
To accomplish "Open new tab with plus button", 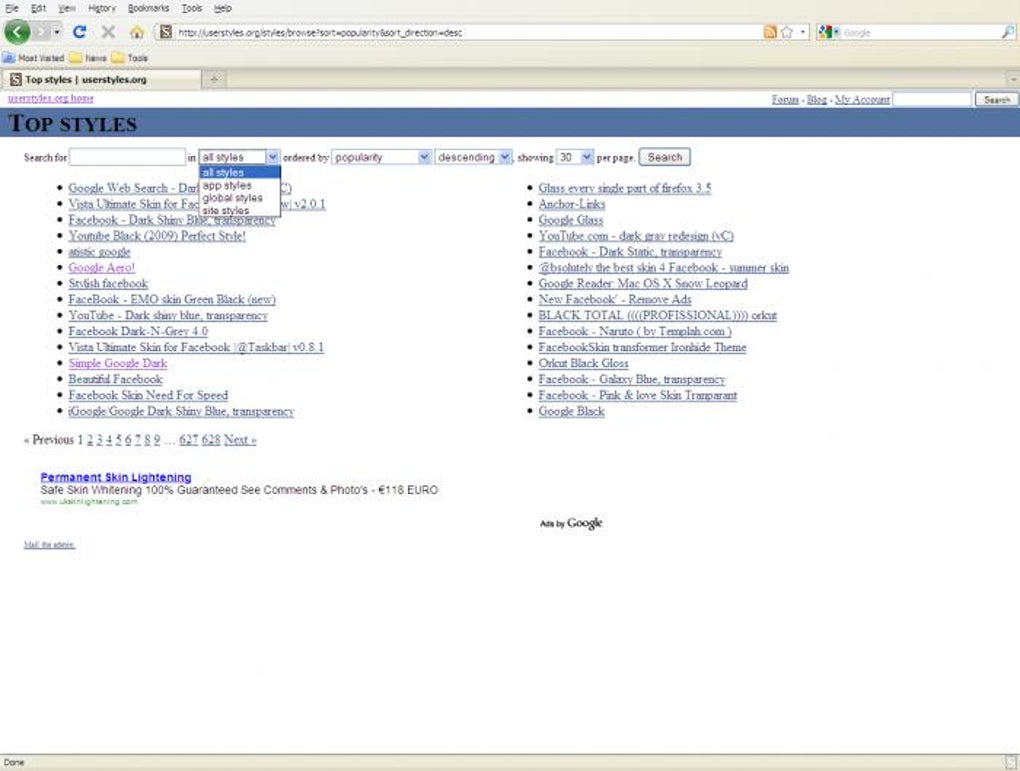I will pos(214,79).
